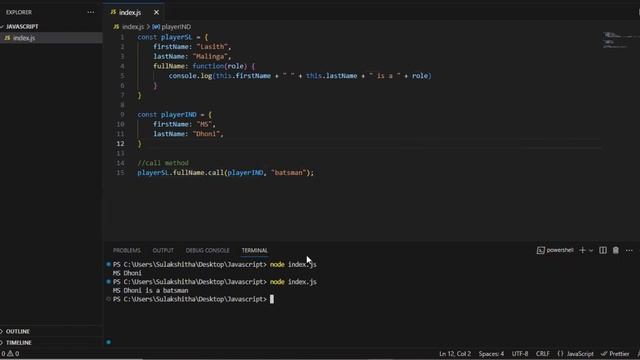Switch to the DEBUG CONSOLE tab

207,250
